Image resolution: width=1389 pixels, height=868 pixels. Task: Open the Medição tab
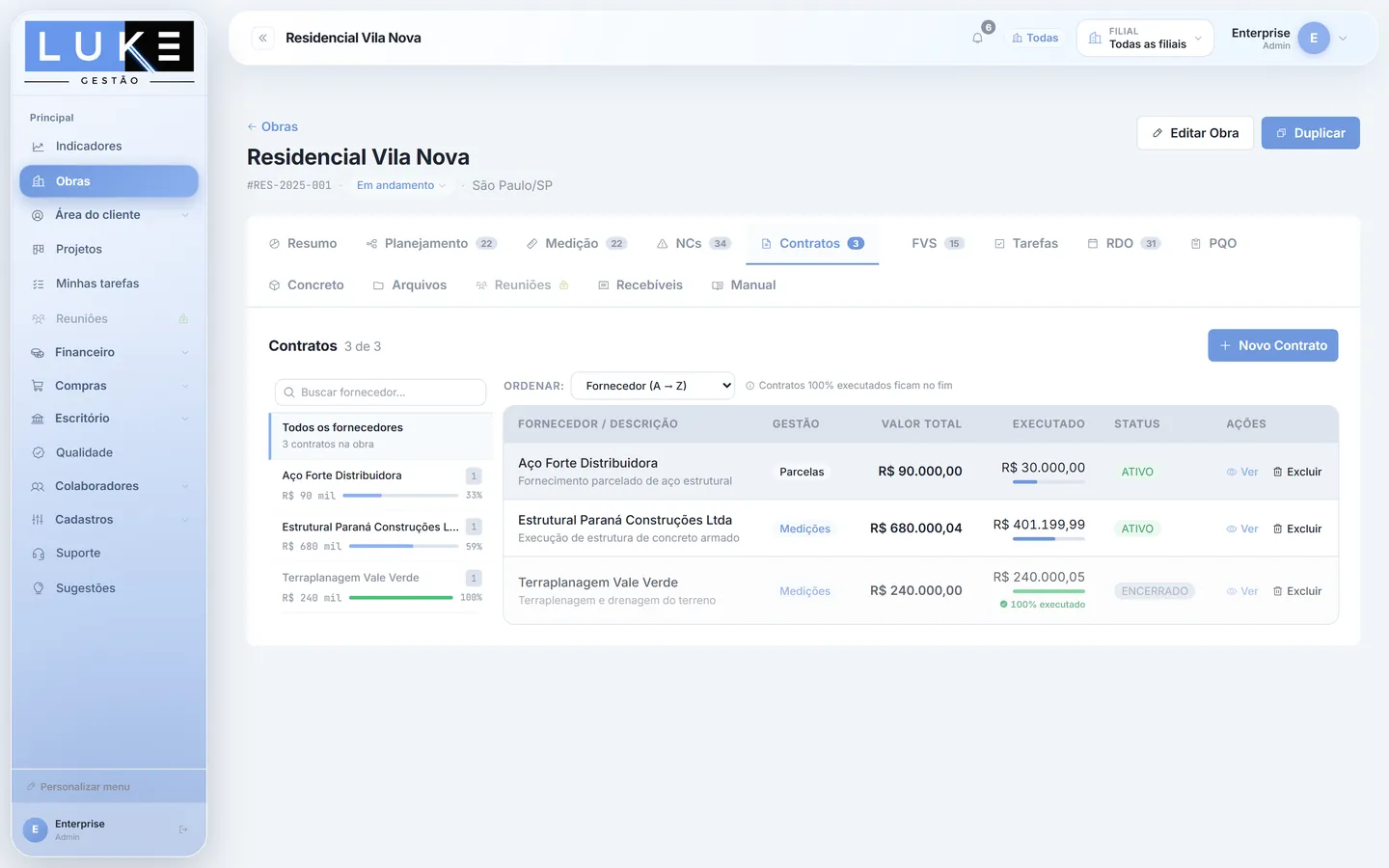[576, 243]
